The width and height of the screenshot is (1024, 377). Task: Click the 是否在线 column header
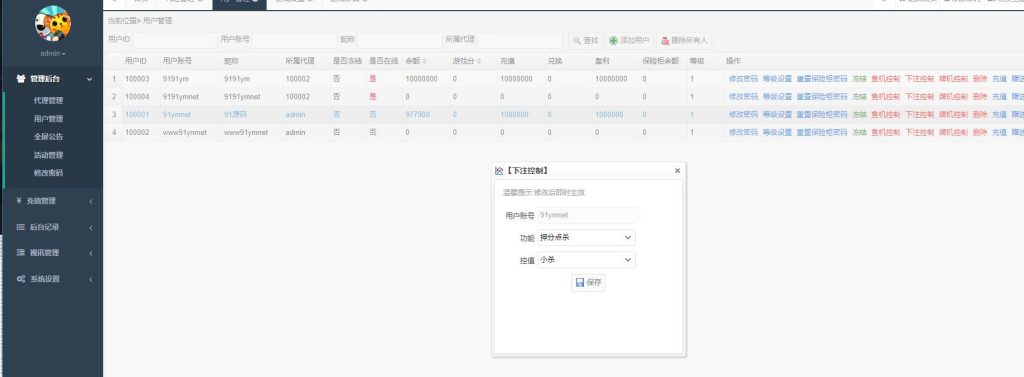(x=383, y=61)
